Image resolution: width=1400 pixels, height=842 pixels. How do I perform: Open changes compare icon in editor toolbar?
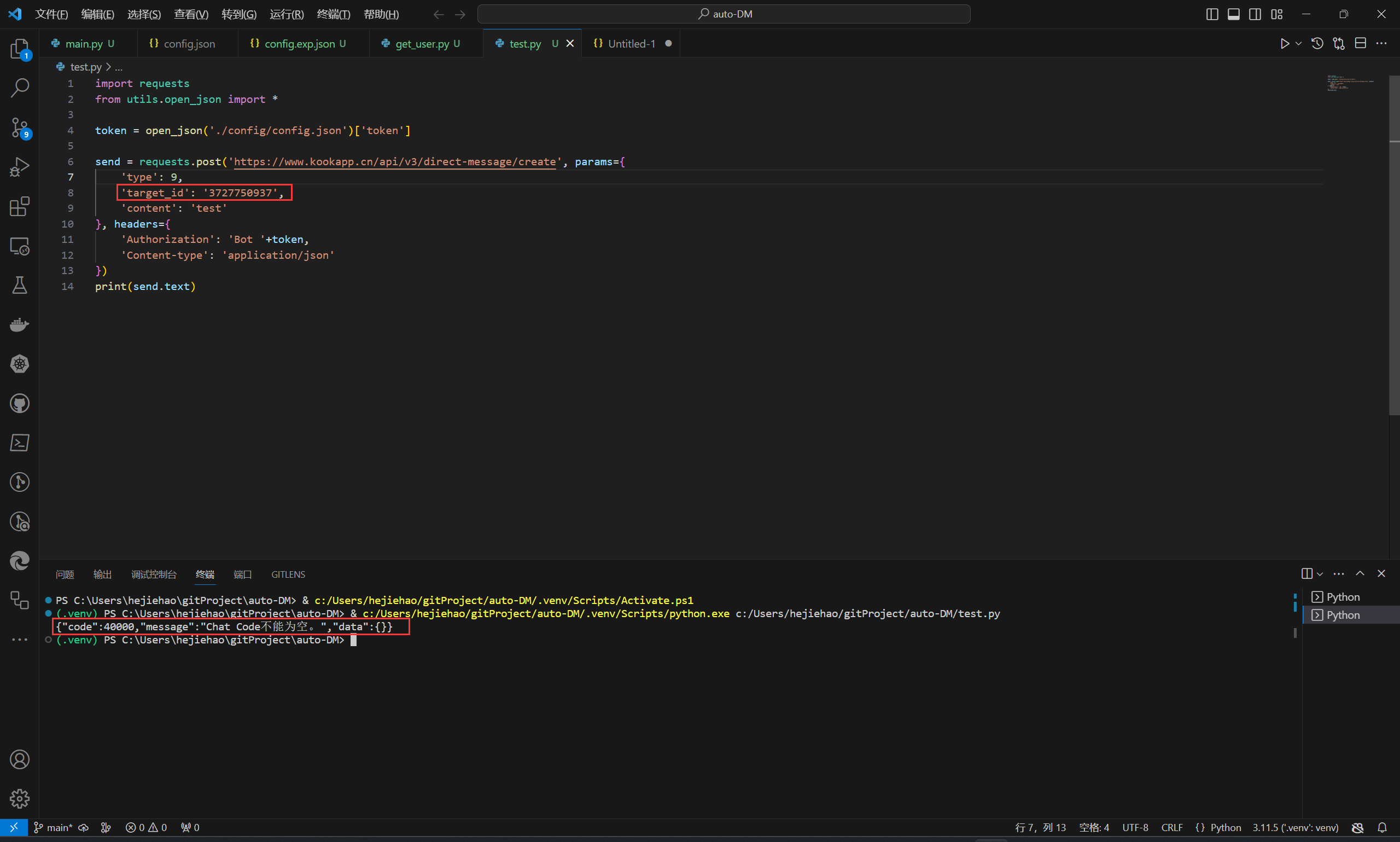pos(1339,44)
